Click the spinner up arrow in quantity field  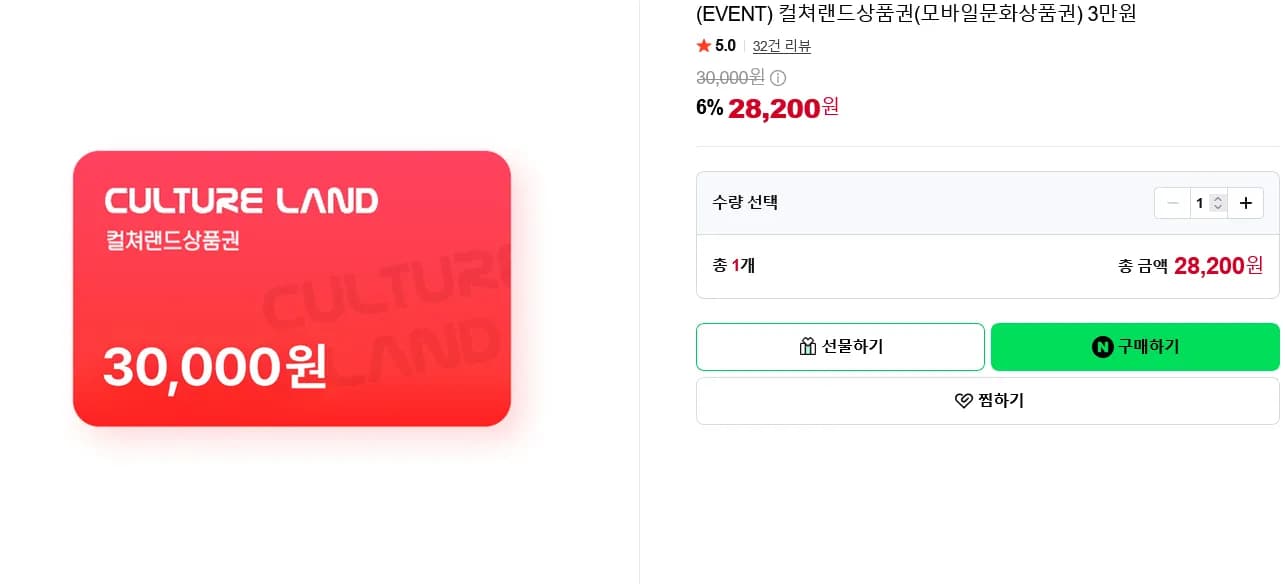[1217, 199]
